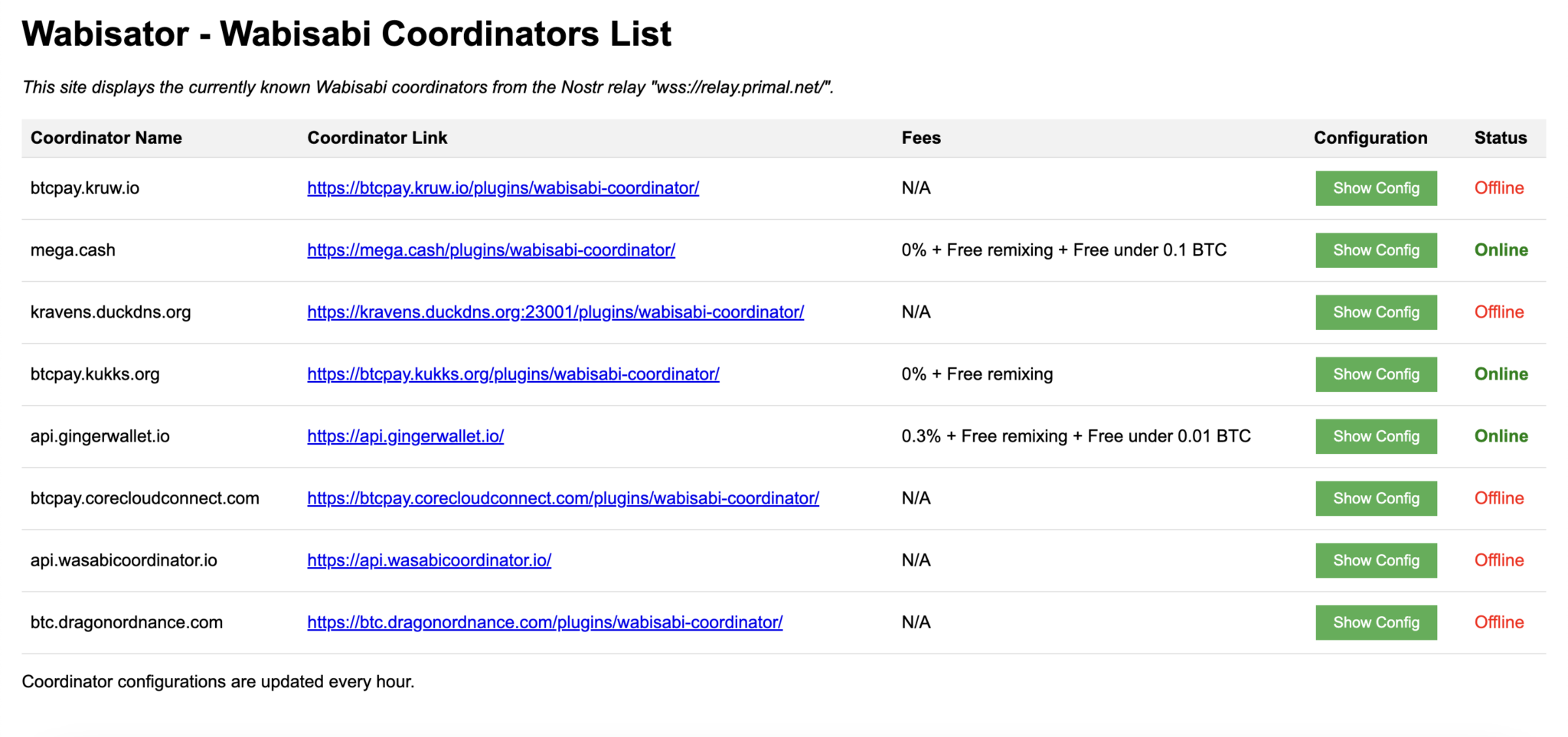Open the btcpay.kukks.org coordinator link
The width and height of the screenshot is (1568, 737).
(x=513, y=373)
